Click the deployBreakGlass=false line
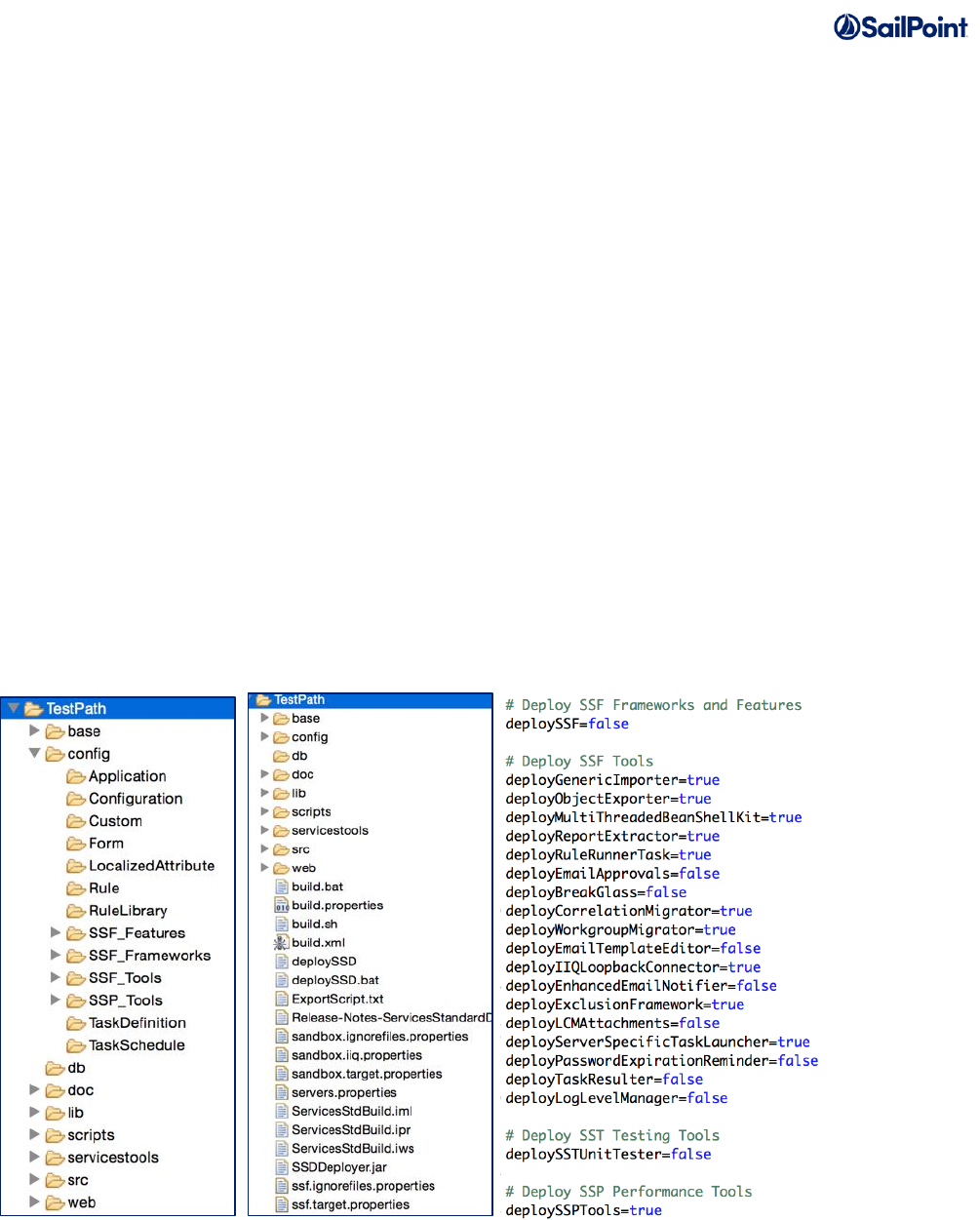Image resolution: width=980 pixels, height=1220 pixels. click(x=596, y=892)
